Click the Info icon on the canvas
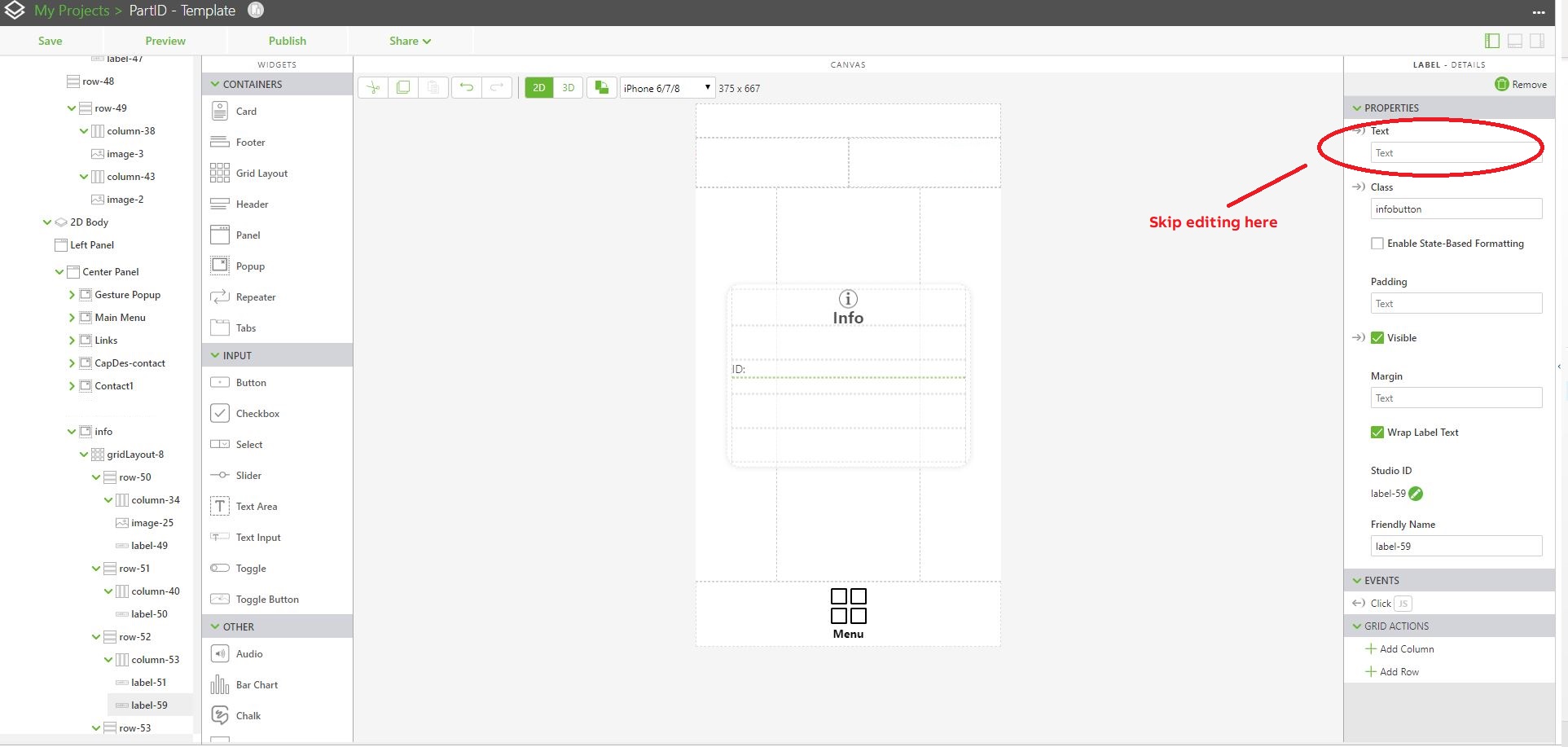1568x747 pixels. (x=848, y=299)
